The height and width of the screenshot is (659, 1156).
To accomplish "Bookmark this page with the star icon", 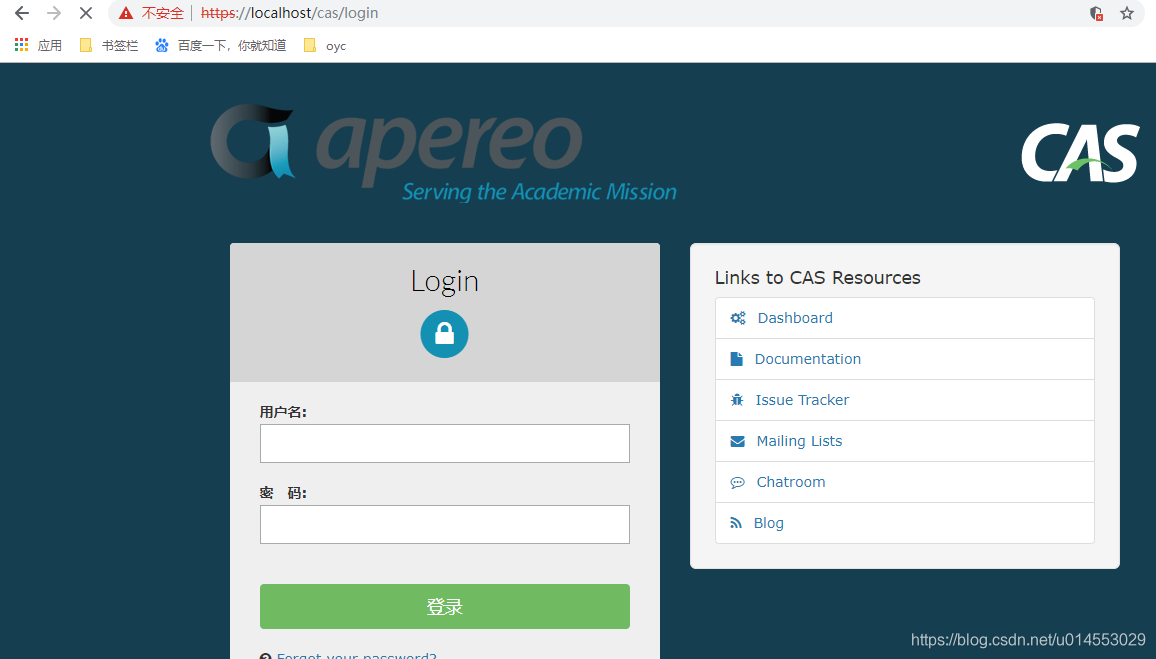I will [1127, 13].
